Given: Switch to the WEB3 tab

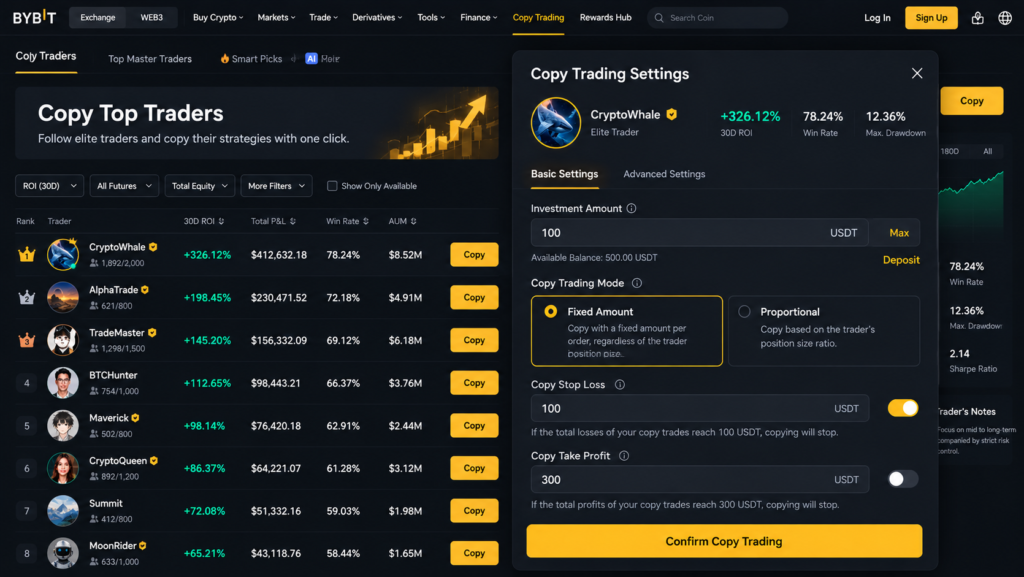Looking at the screenshot, I should tap(152, 18).
